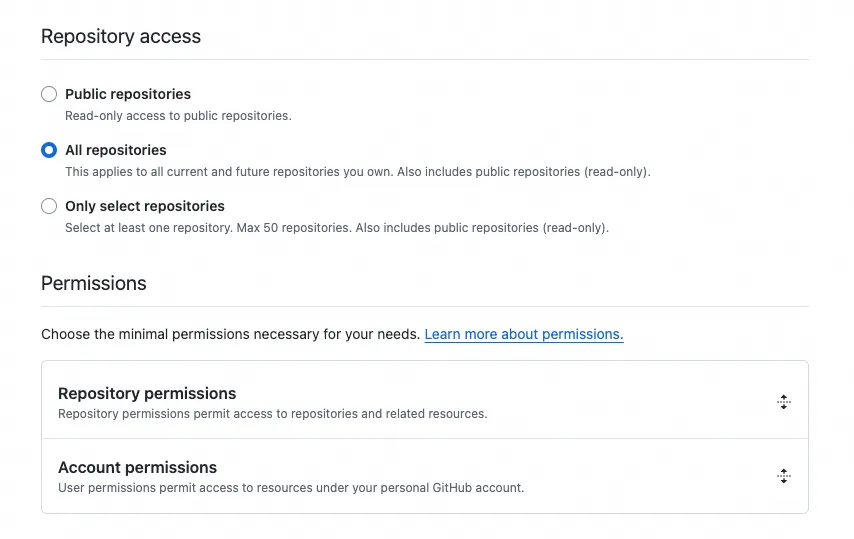This screenshot has height=539, width=854.
Task: Click the Account permissions expand arrow icon
Action: click(784, 476)
